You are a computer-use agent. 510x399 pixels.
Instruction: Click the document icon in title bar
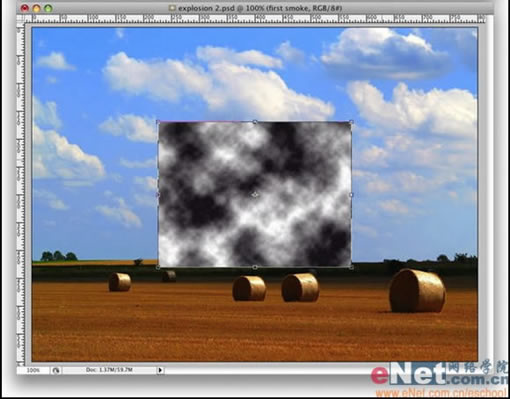(172, 8)
